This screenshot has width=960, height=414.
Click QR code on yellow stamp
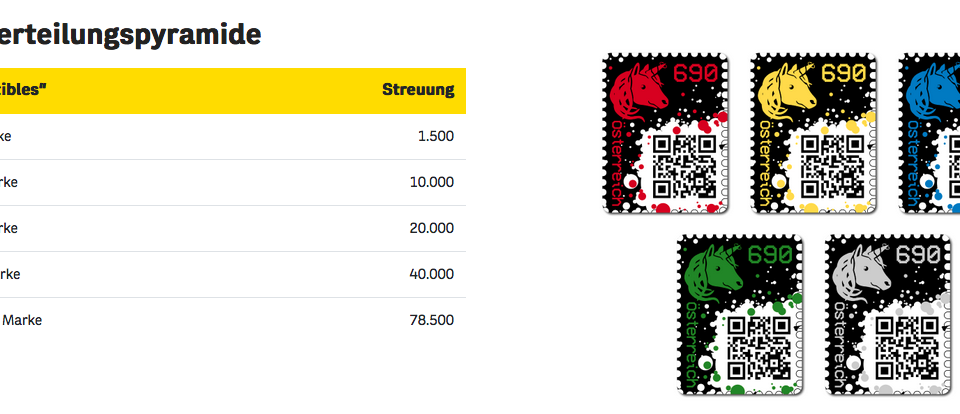(833, 167)
